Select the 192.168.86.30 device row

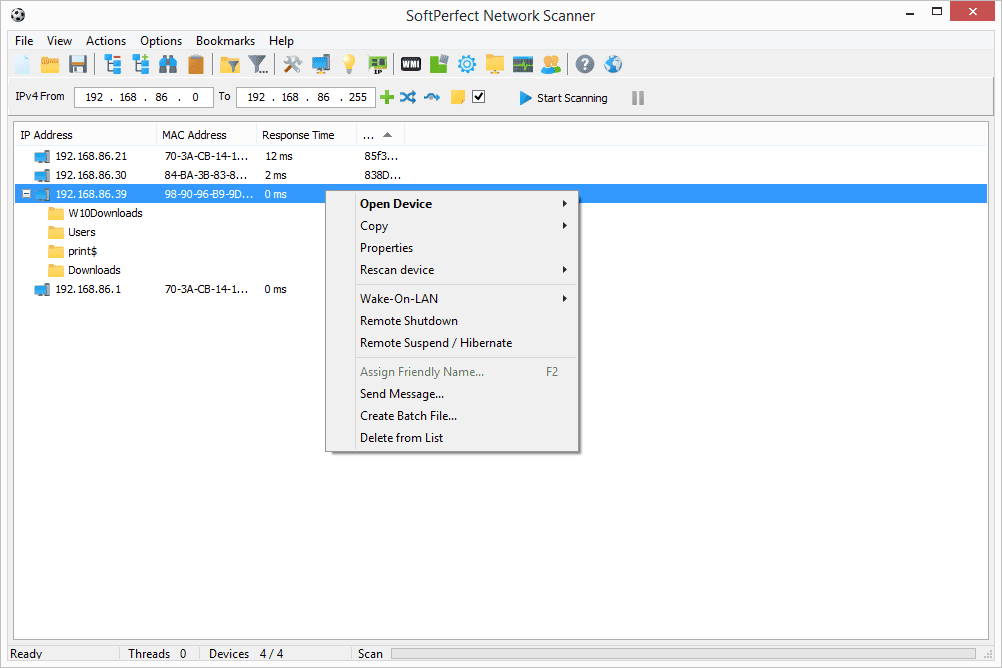501,175
